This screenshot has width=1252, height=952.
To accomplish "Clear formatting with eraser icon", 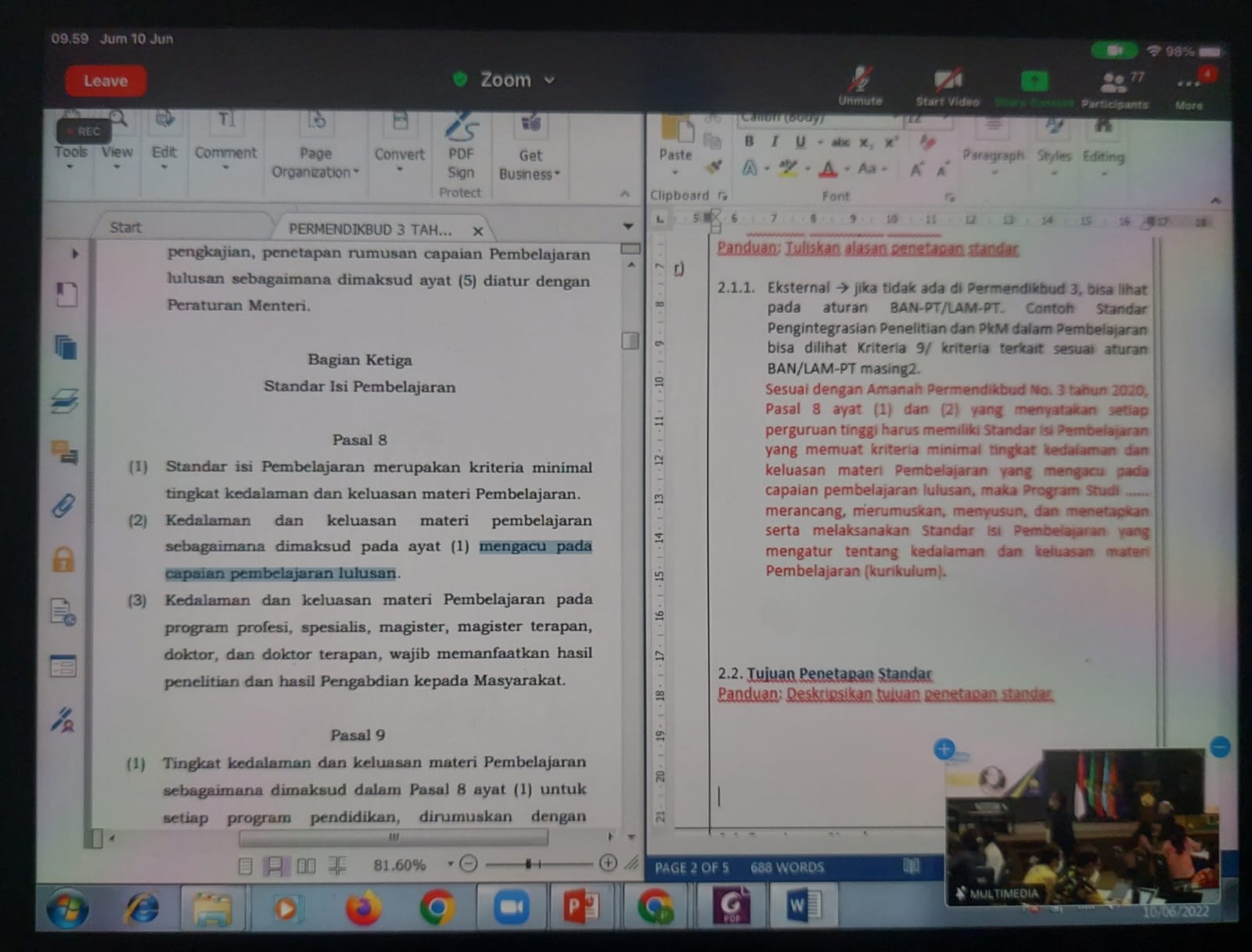I will (928, 142).
